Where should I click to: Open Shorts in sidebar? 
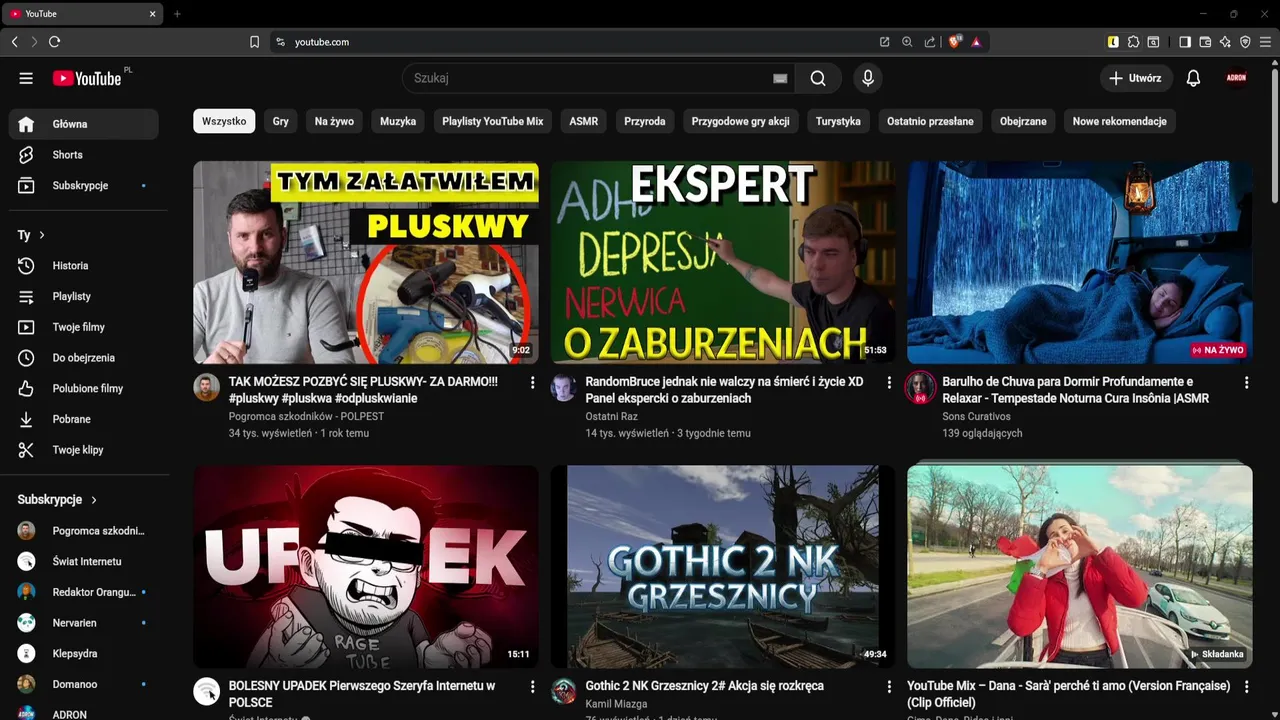[84, 155]
